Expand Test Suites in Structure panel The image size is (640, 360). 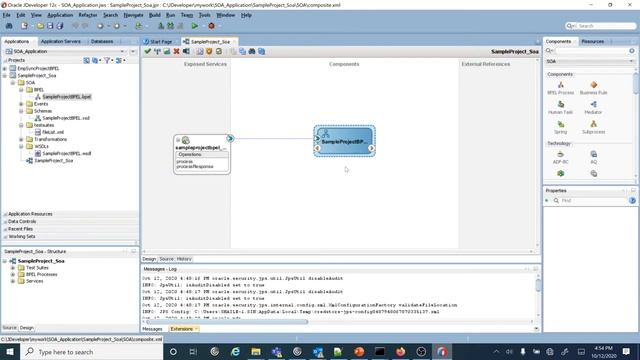13,268
